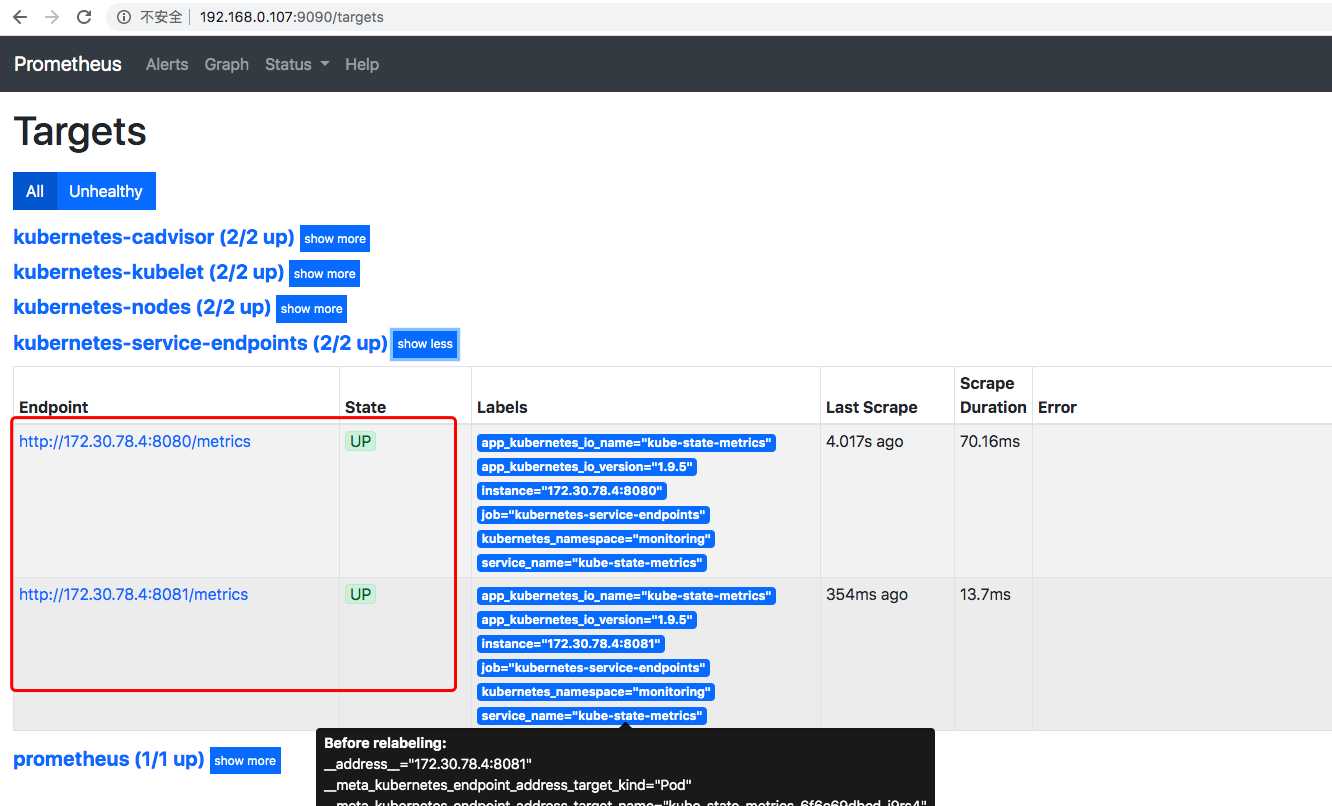Open kubernetes-nodes (2/2 up) heading link
Image resolution: width=1332 pixels, height=806 pixels.
point(142,307)
